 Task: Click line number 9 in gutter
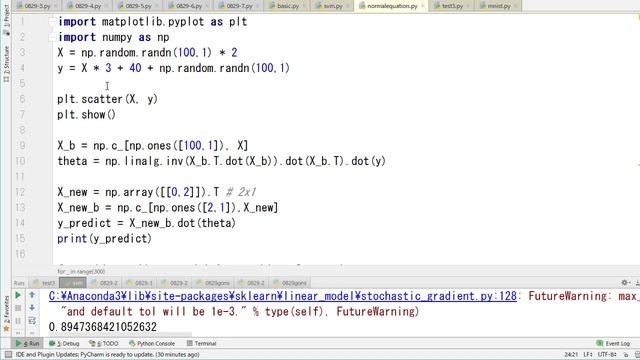coord(22,146)
